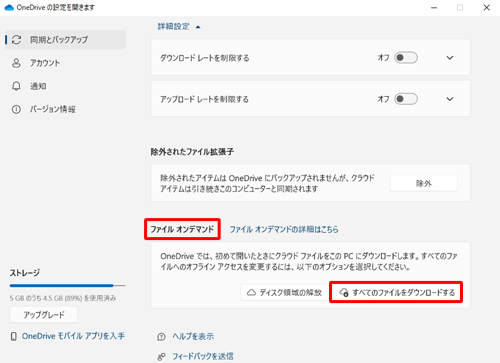Viewport: 500px width, 363px height.
Task: Click the アップグレード button
Action: click(44, 315)
